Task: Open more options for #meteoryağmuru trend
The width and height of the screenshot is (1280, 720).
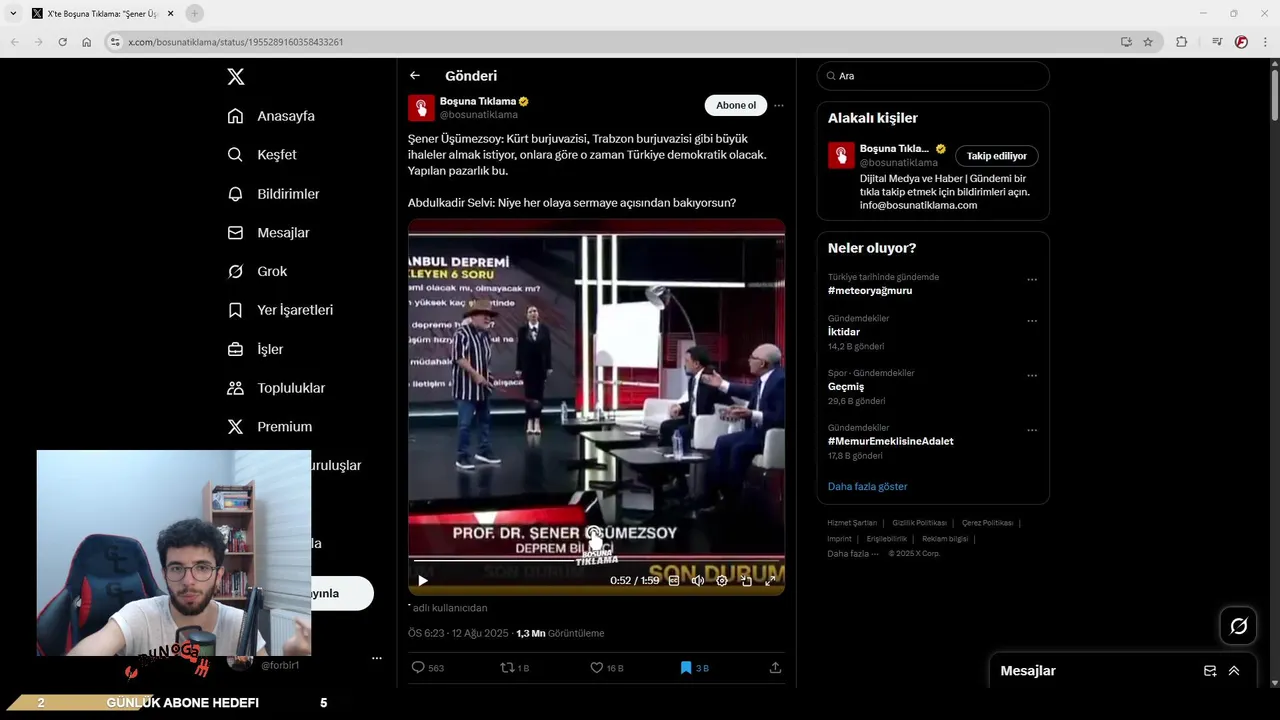Action: tap(1032, 280)
